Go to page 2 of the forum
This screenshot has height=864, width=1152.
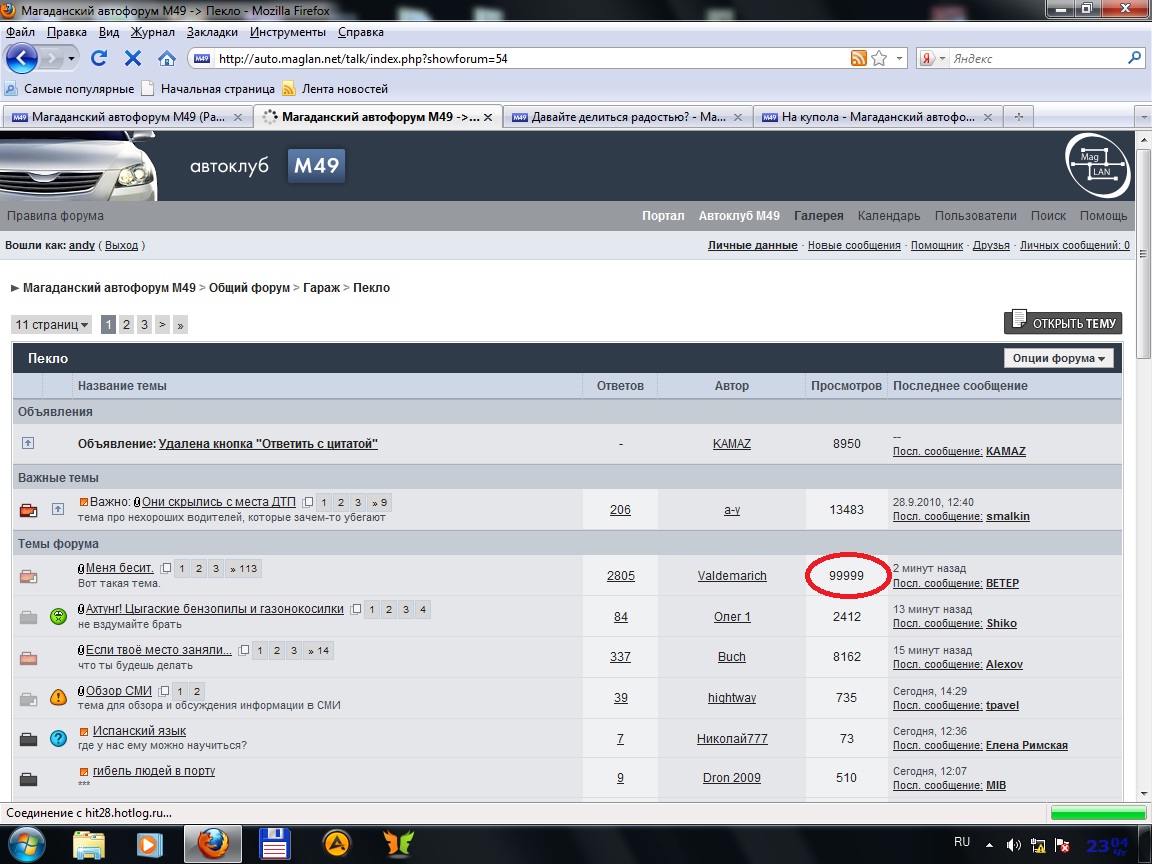tap(126, 325)
